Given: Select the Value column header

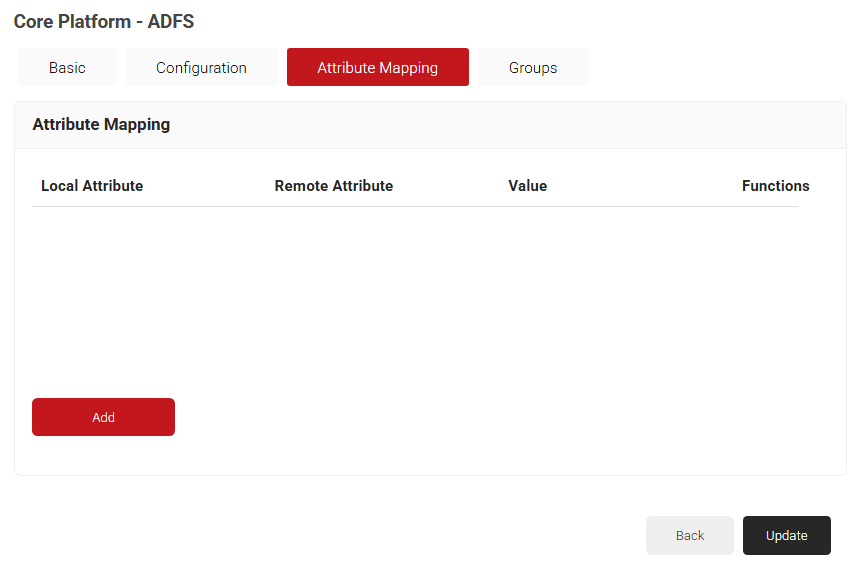Looking at the screenshot, I should 527,186.
